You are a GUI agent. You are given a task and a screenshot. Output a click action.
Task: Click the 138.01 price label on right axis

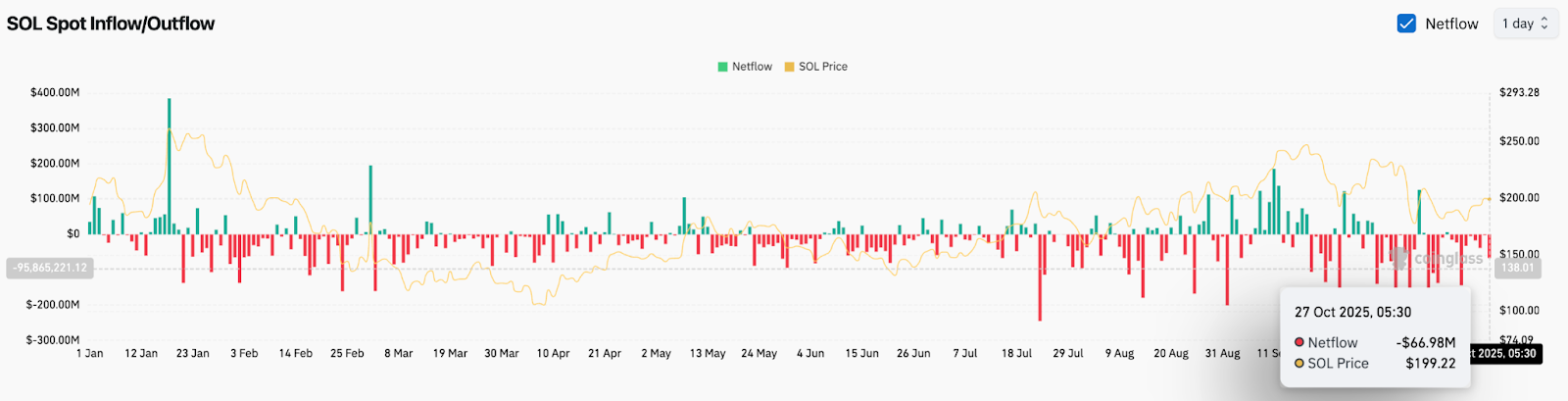point(1517,268)
